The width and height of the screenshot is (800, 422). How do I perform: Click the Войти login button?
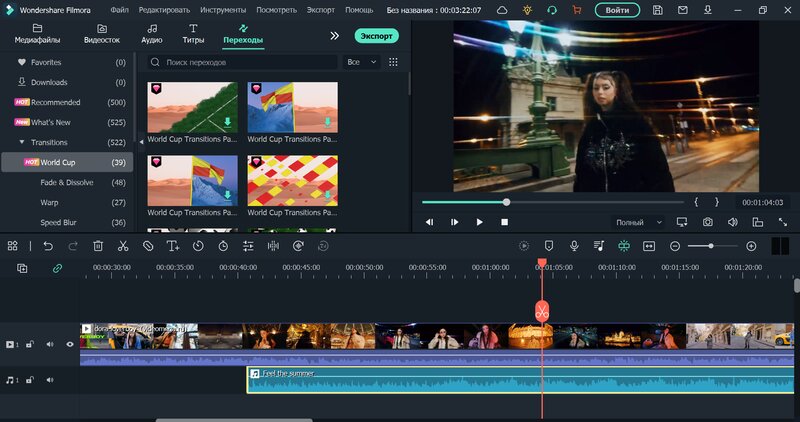coord(617,10)
